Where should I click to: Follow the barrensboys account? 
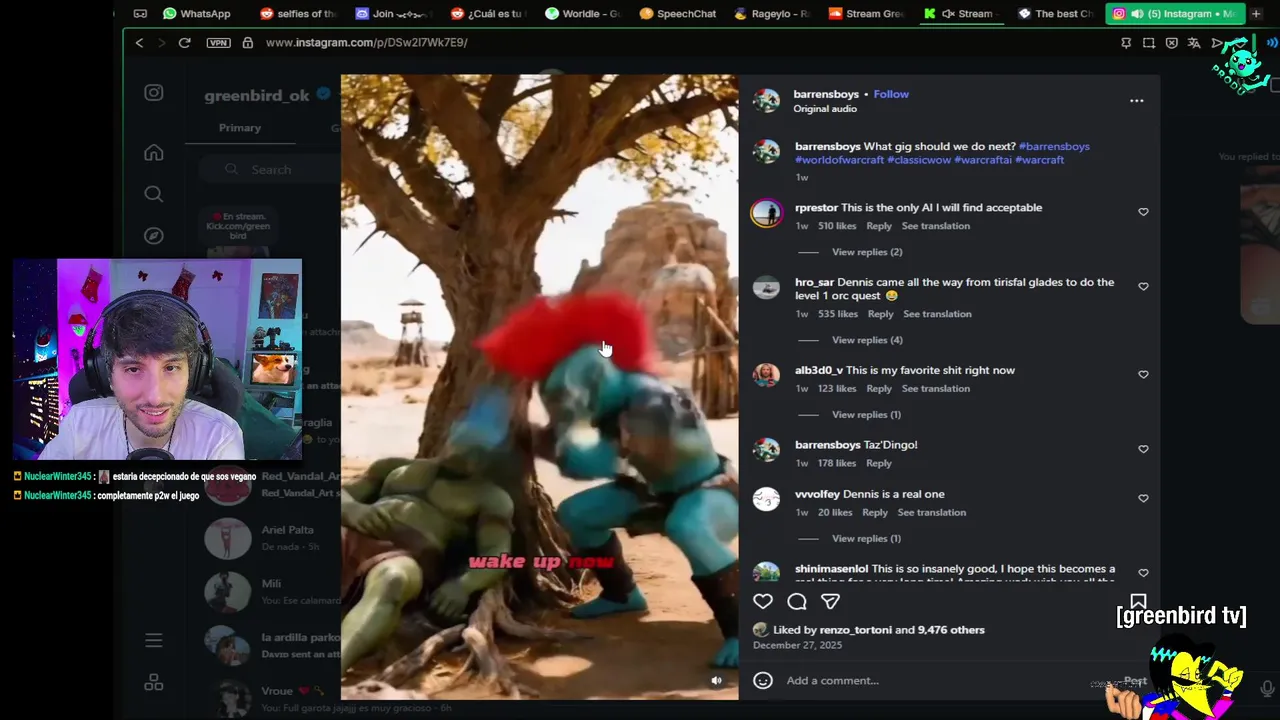pyautogui.click(x=891, y=94)
